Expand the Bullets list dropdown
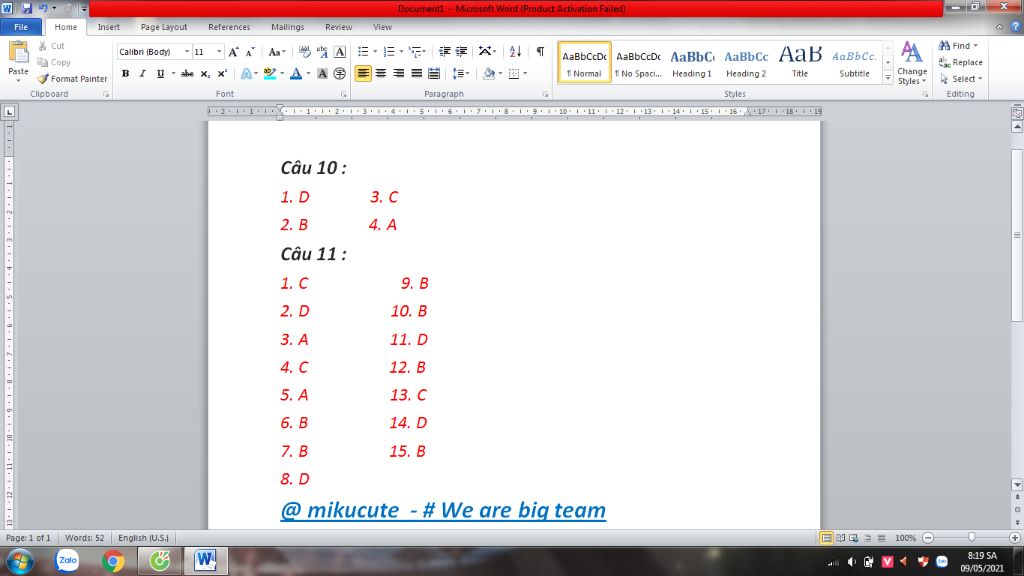This screenshot has width=1024, height=576. [x=375, y=52]
